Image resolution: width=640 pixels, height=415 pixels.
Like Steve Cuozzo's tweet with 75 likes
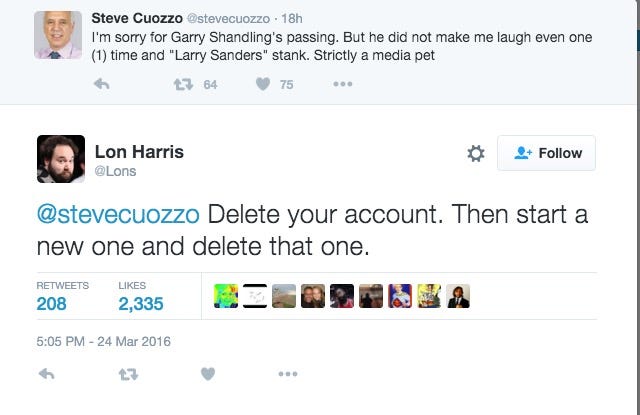click(x=263, y=84)
